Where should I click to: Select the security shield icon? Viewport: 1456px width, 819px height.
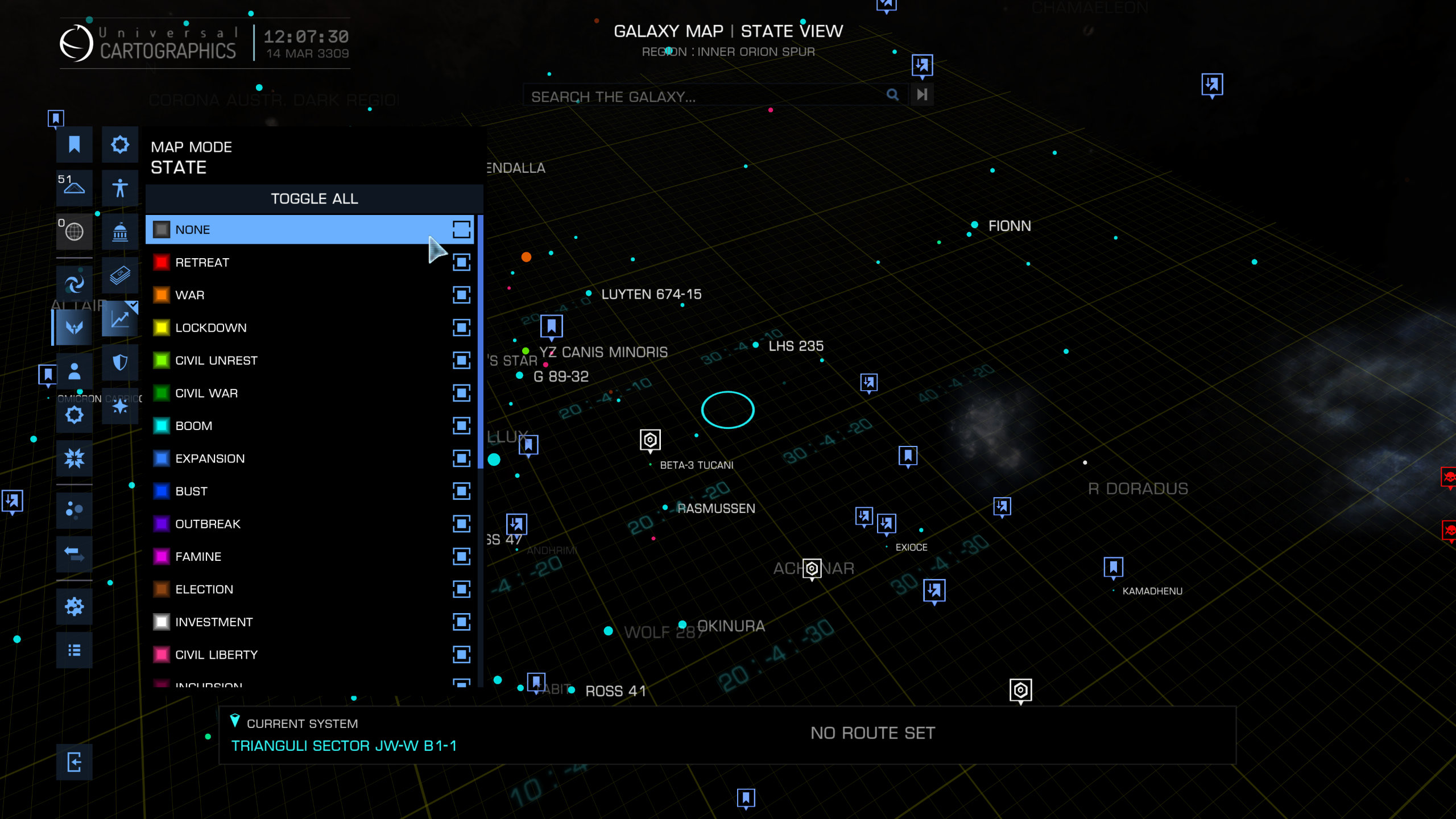[120, 362]
